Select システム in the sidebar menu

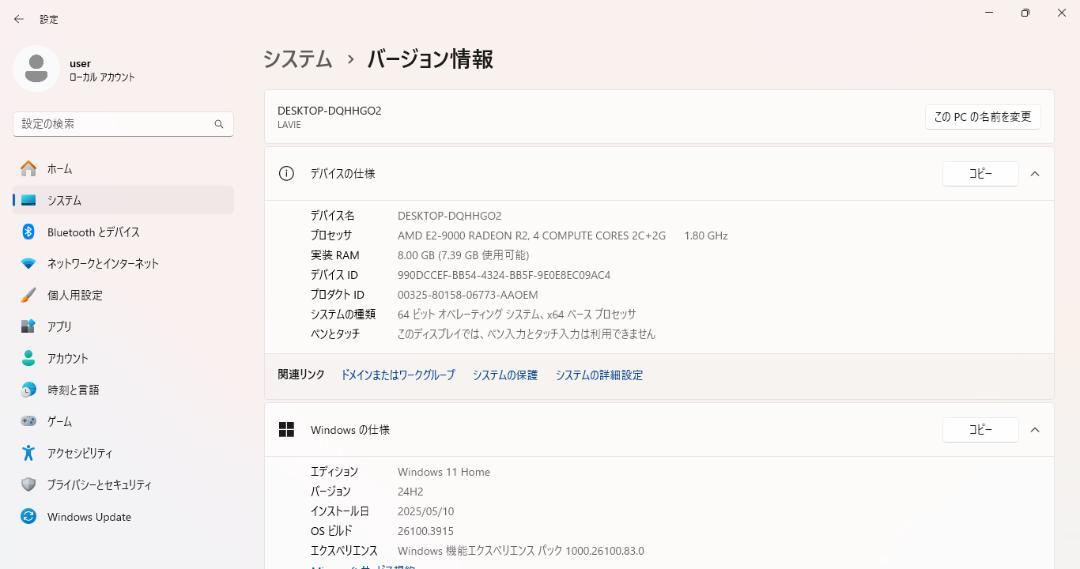(x=123, y=200)
